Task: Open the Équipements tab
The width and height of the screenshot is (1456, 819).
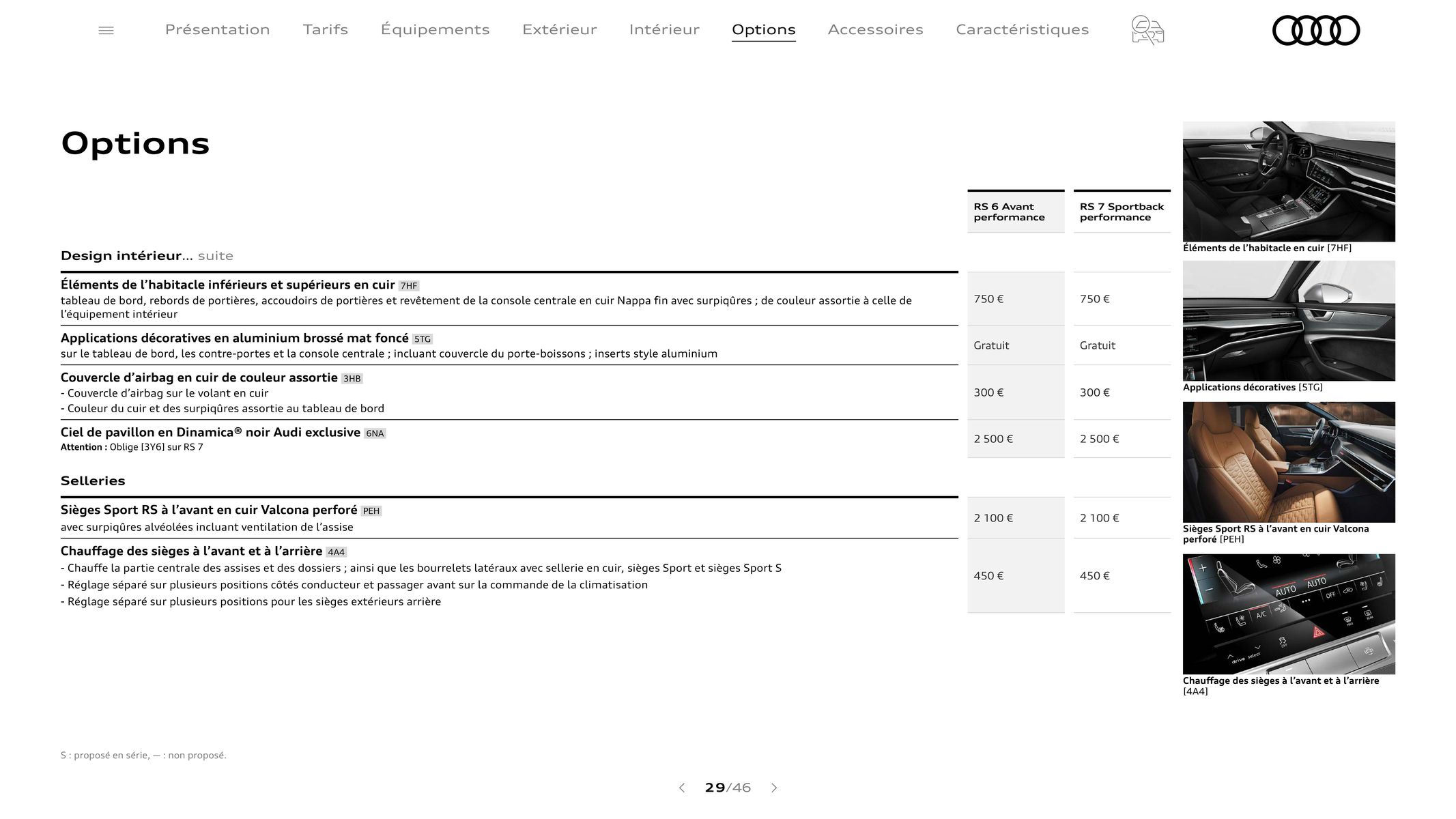Action: [435, 29]
